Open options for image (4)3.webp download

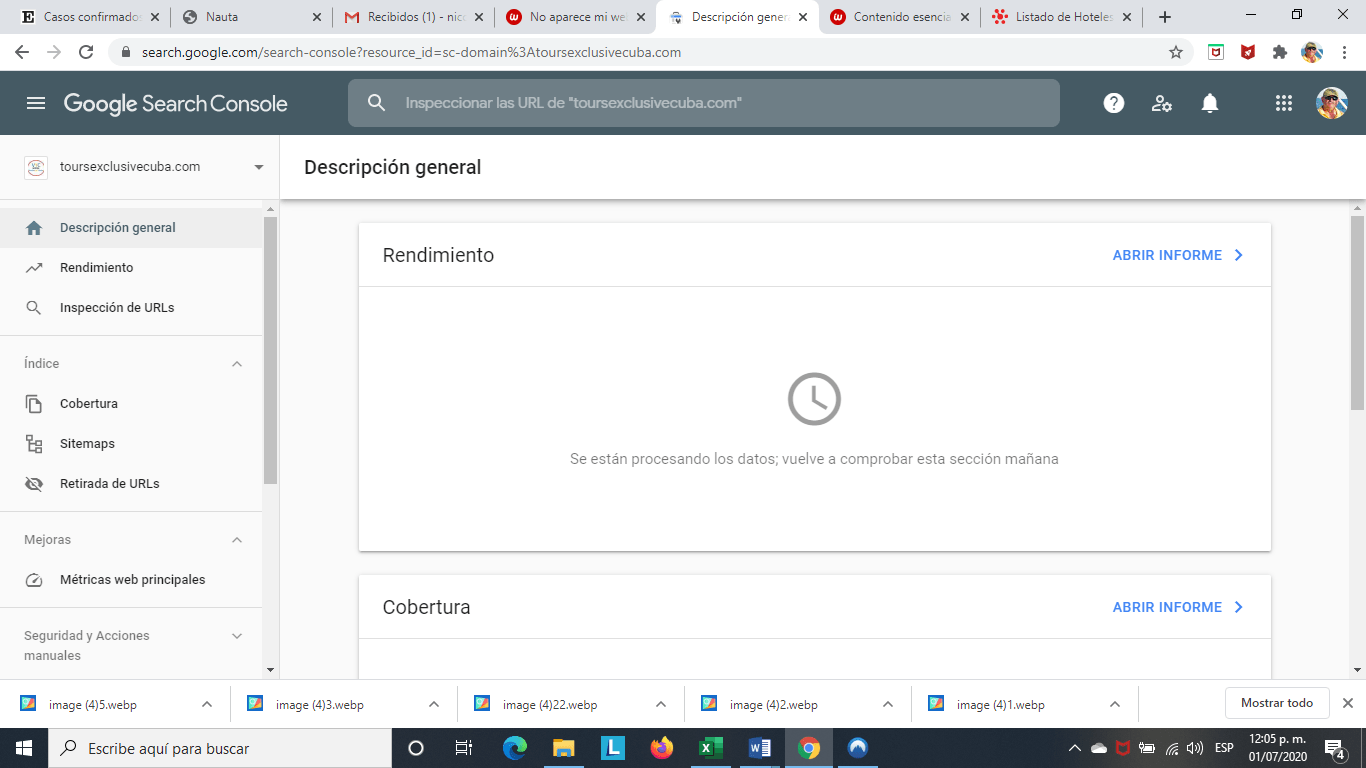(x=434, y=704)
